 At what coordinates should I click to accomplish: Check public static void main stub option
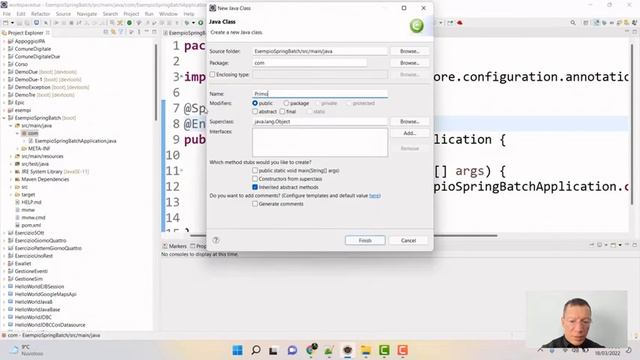[x=255, y=170]
